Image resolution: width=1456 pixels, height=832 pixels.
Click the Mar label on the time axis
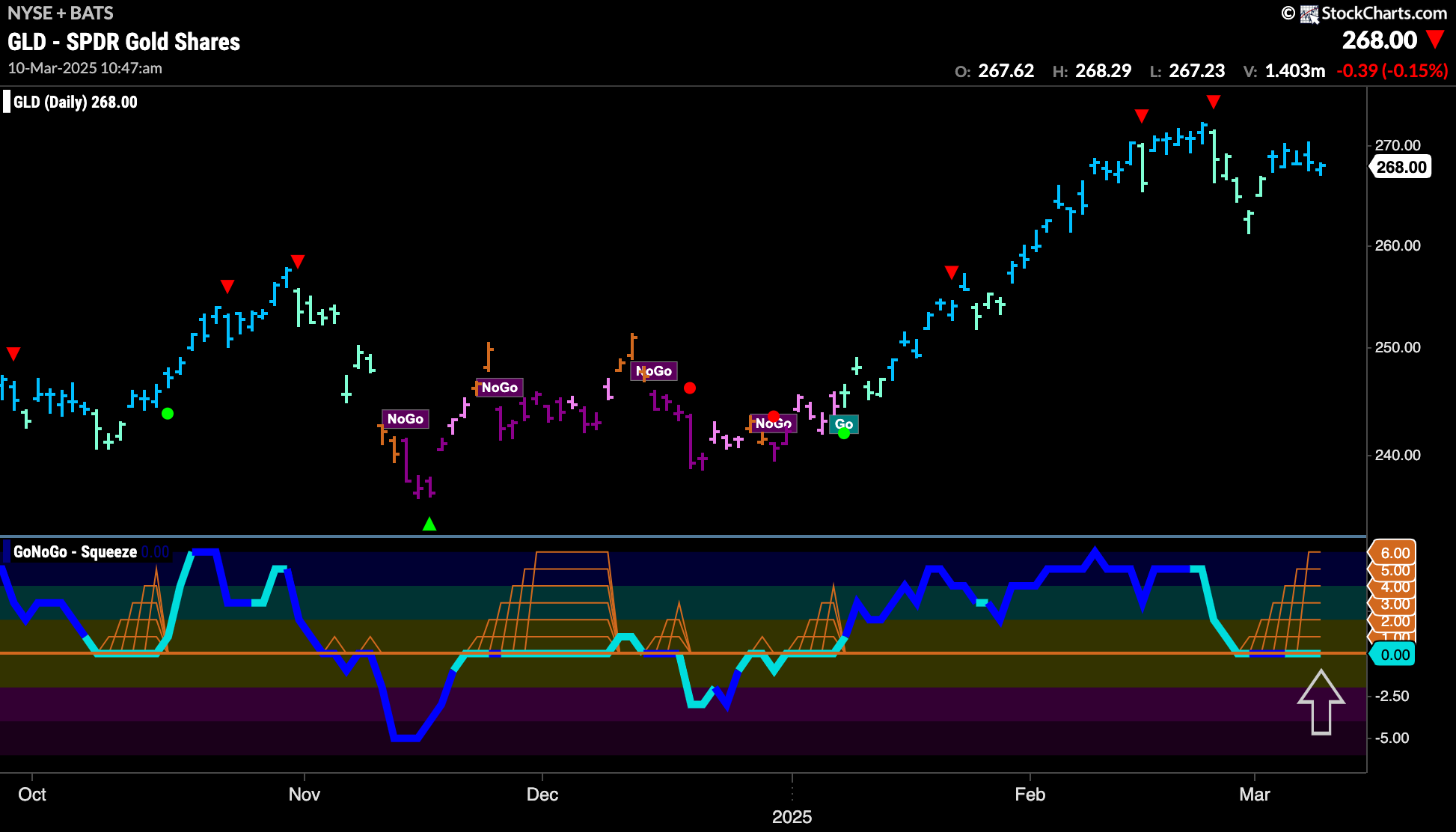pos(1255,795)
